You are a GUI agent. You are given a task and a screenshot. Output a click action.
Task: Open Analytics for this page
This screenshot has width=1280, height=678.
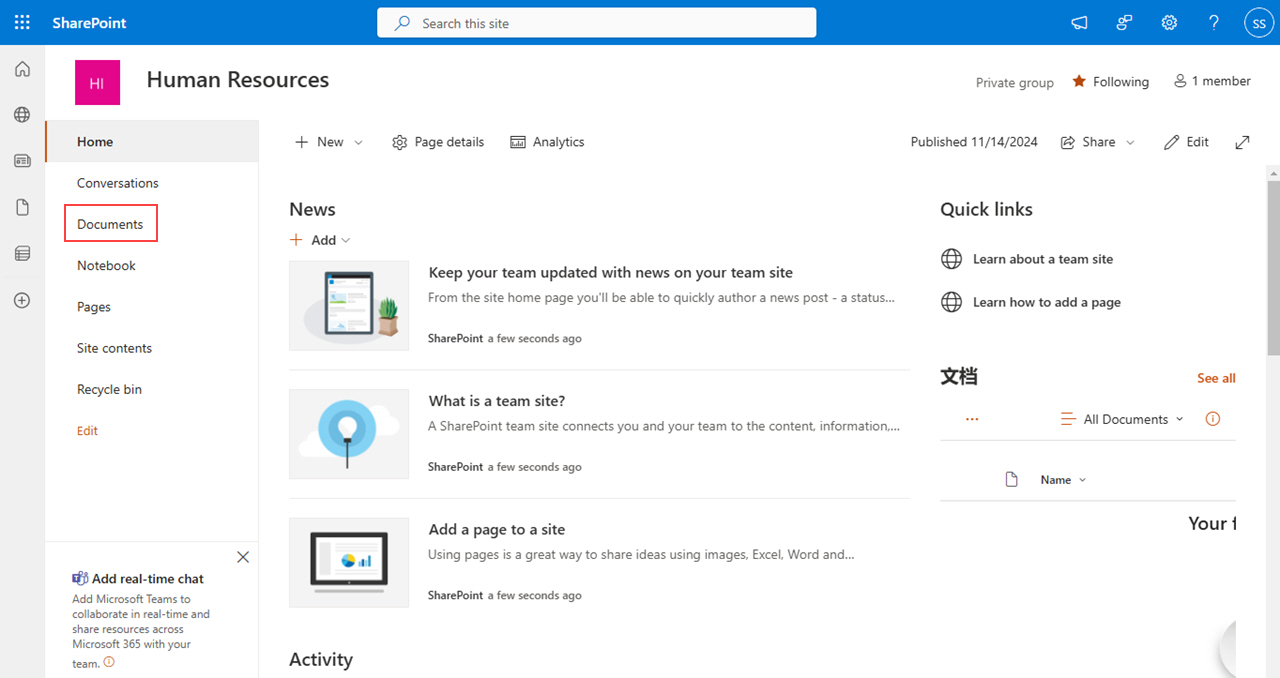(547, 142)
